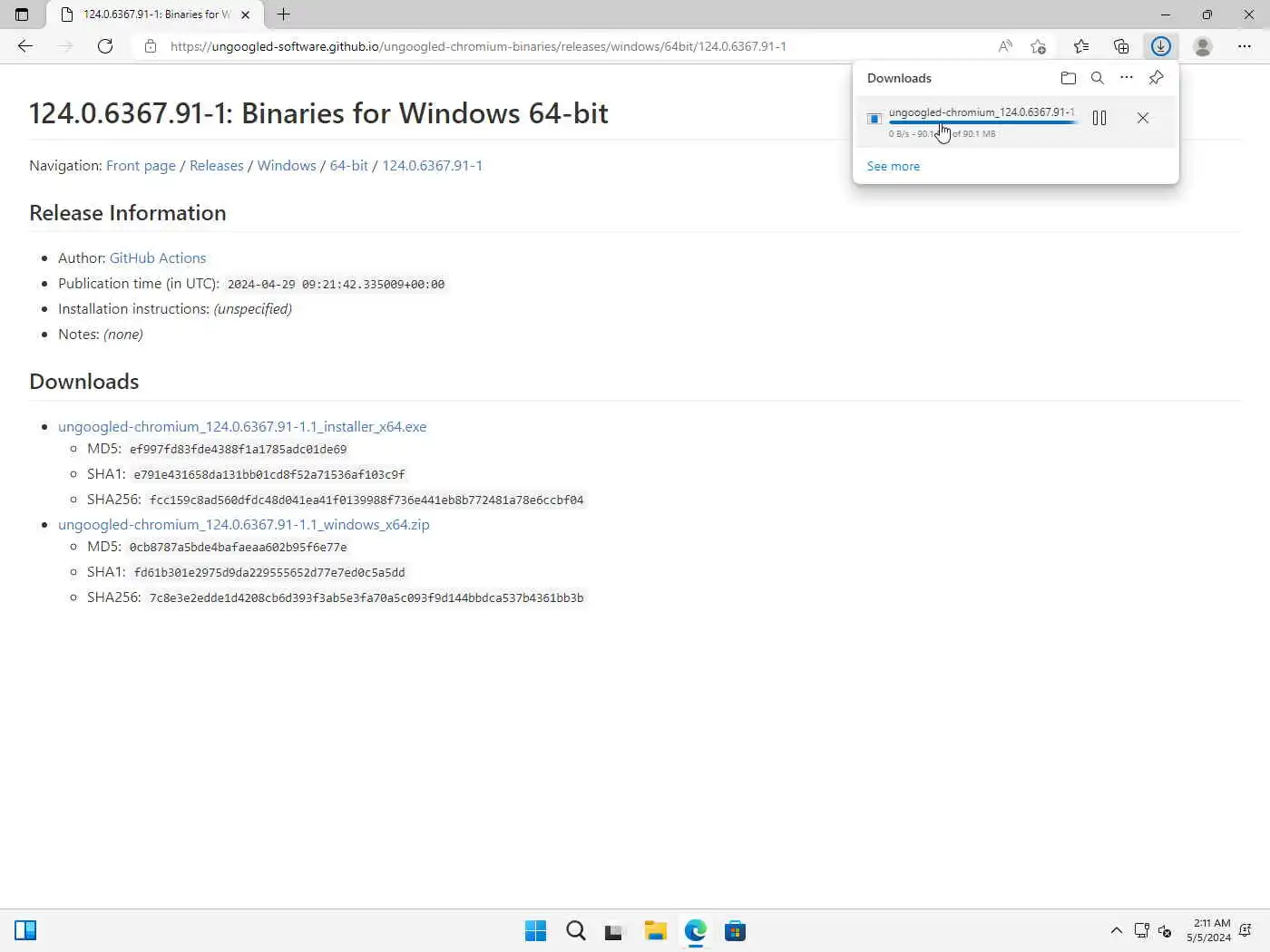Add this page to favorites star
Viewport: 1270px width, 952px height.
(x=1039, y=46)
